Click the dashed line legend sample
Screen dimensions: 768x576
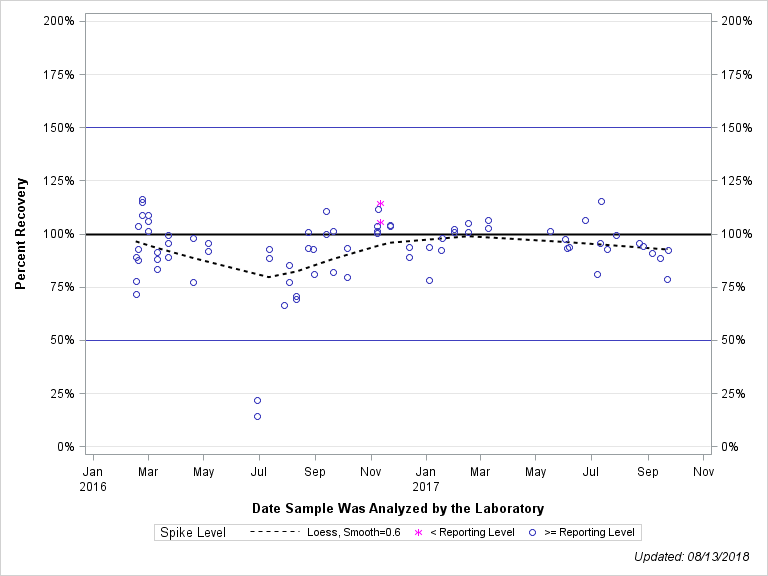[274, 532]
